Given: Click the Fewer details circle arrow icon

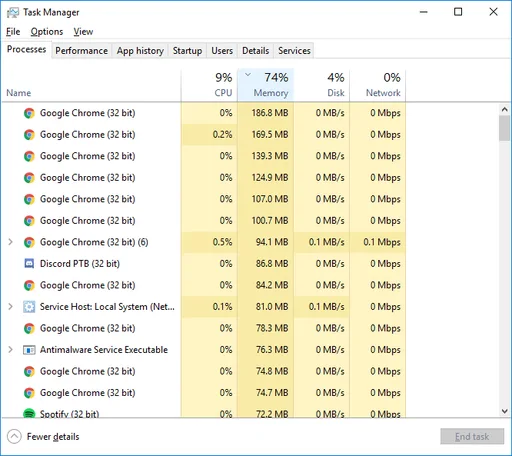Looking at the screenshot, I should (x=14, y=436).
